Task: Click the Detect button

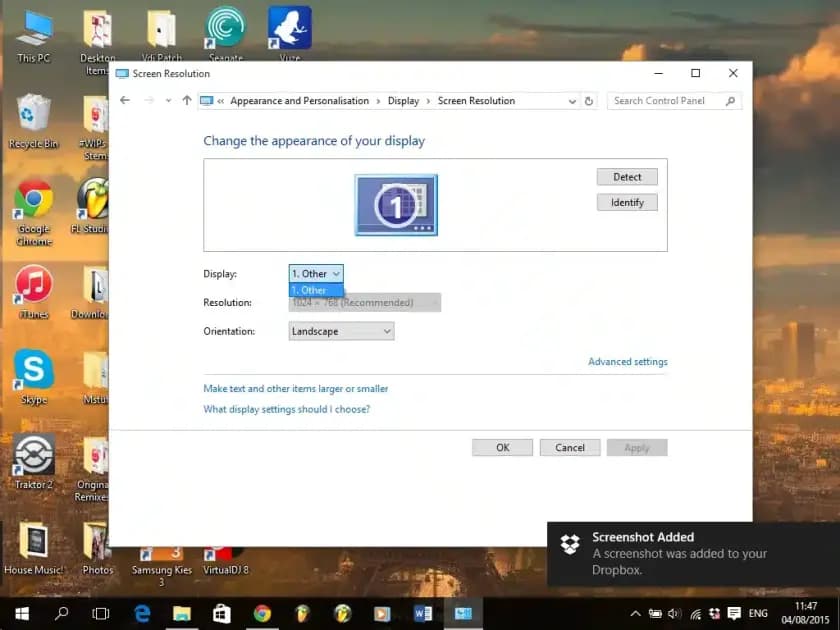Action: [627, 177]
